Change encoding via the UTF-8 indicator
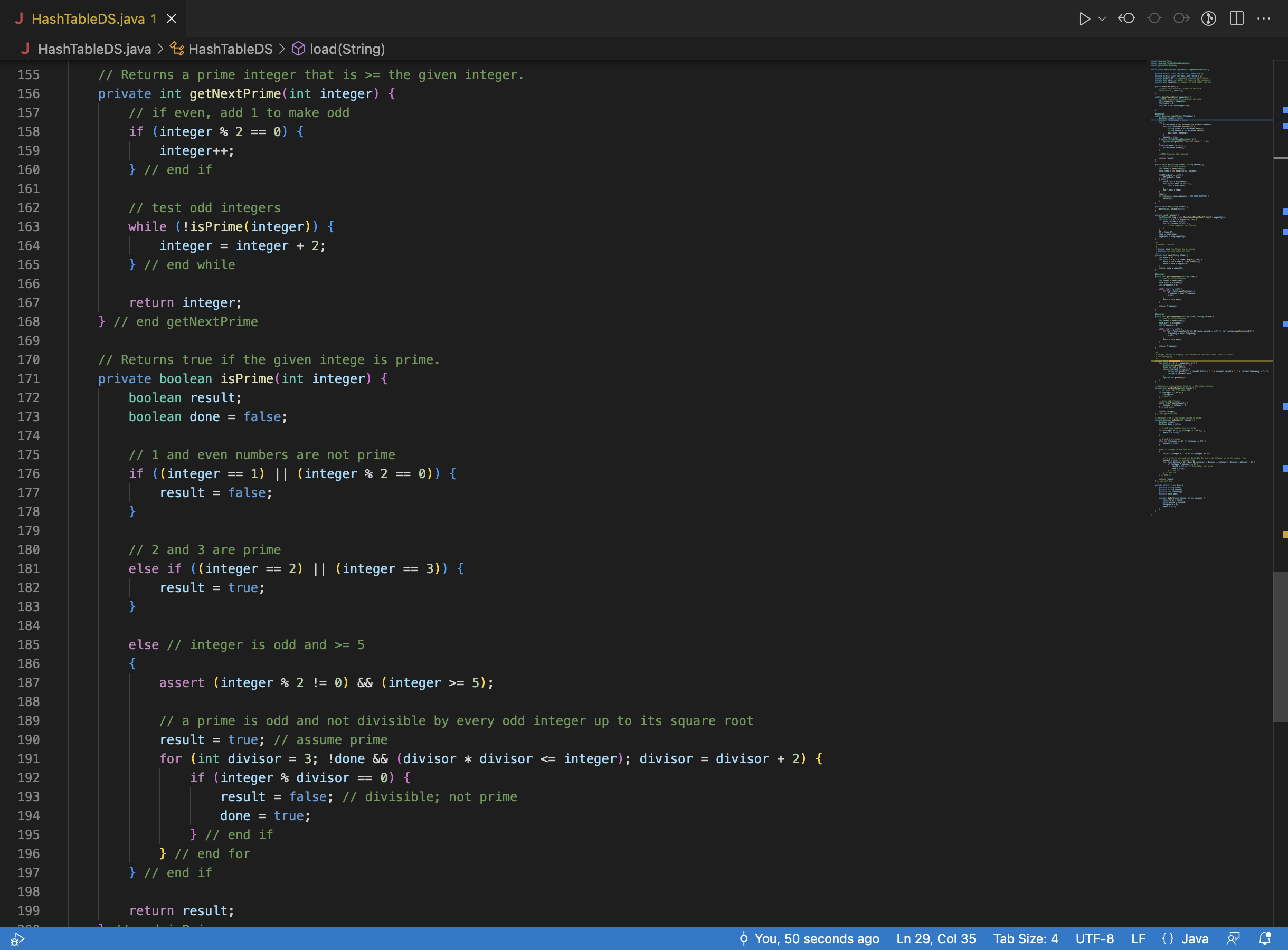1288x950 pixels. tap(1094, 938)
